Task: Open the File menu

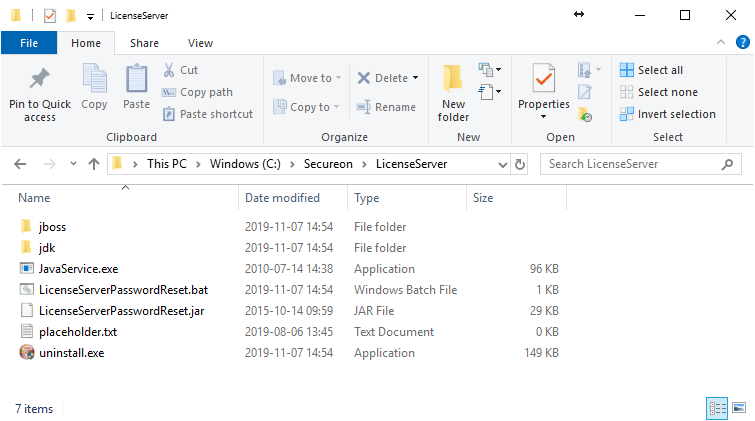Action: point(29,43)
